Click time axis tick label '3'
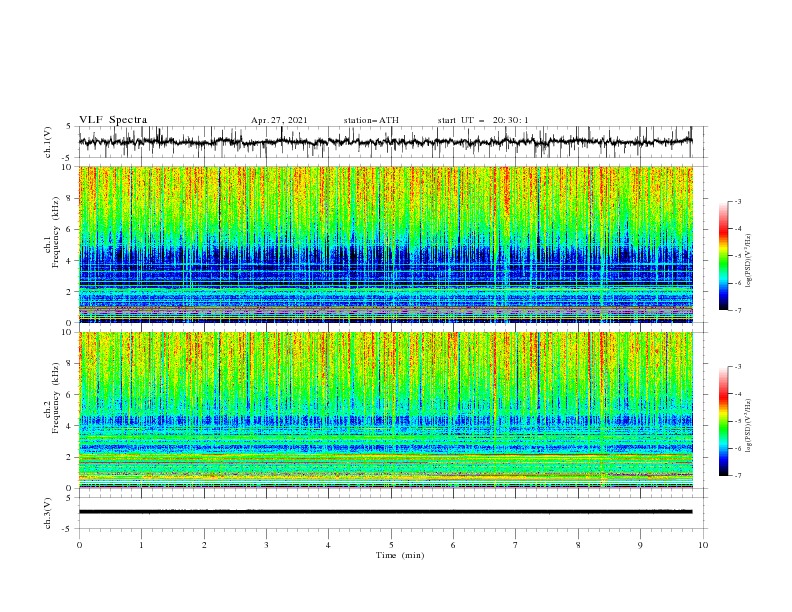This screenshot has width=792, height=612. click(x=266, y=545)
